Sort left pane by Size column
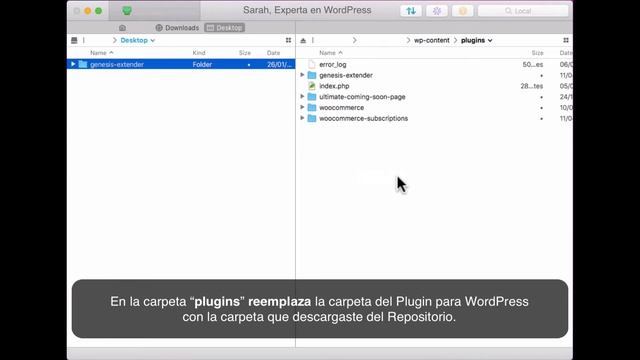Image resolution: width=640 pixels, height=360 pixels. pos(245,53)
